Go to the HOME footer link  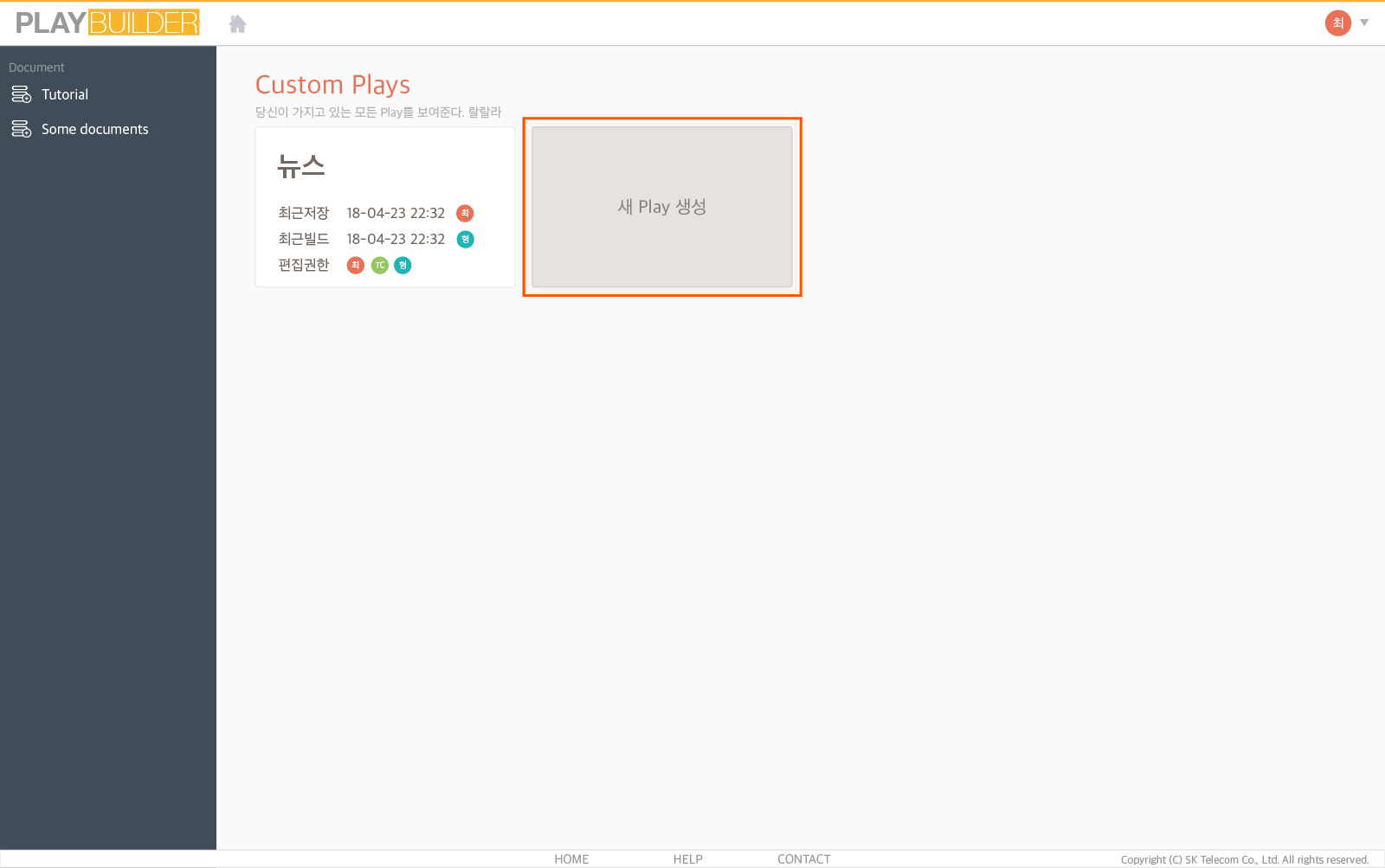point(571,858)
